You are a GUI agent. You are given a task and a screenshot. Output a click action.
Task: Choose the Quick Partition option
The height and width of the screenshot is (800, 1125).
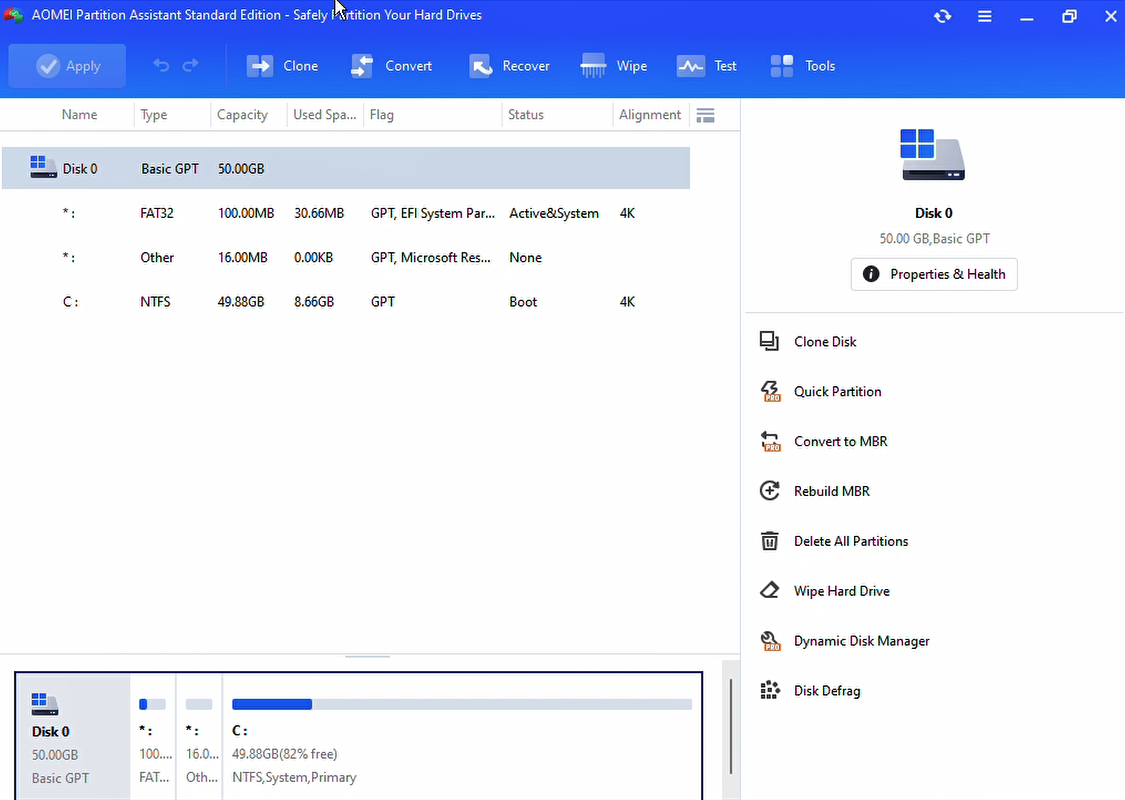[837, 392]
